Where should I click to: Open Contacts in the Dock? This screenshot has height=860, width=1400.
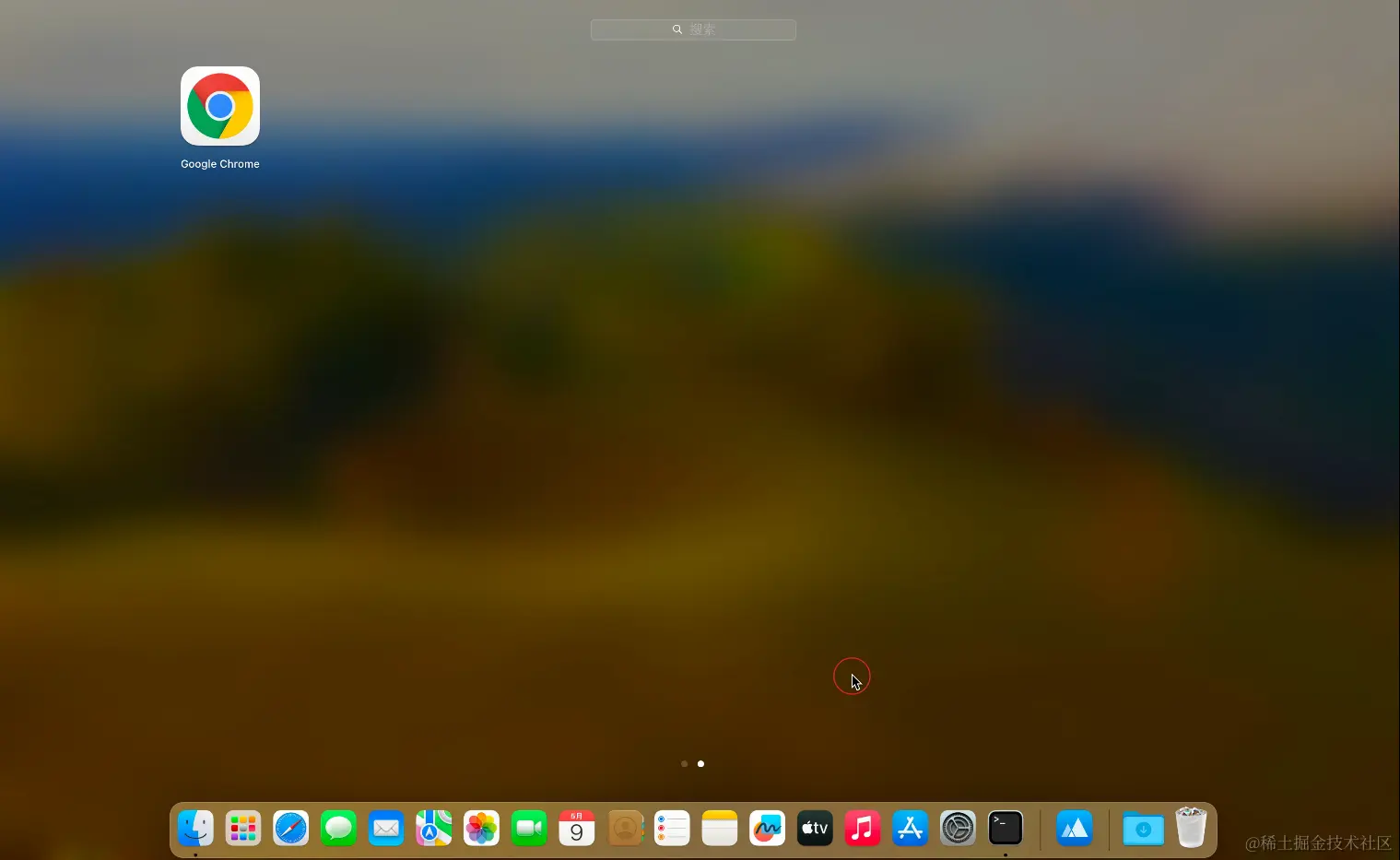coord(625,828)
